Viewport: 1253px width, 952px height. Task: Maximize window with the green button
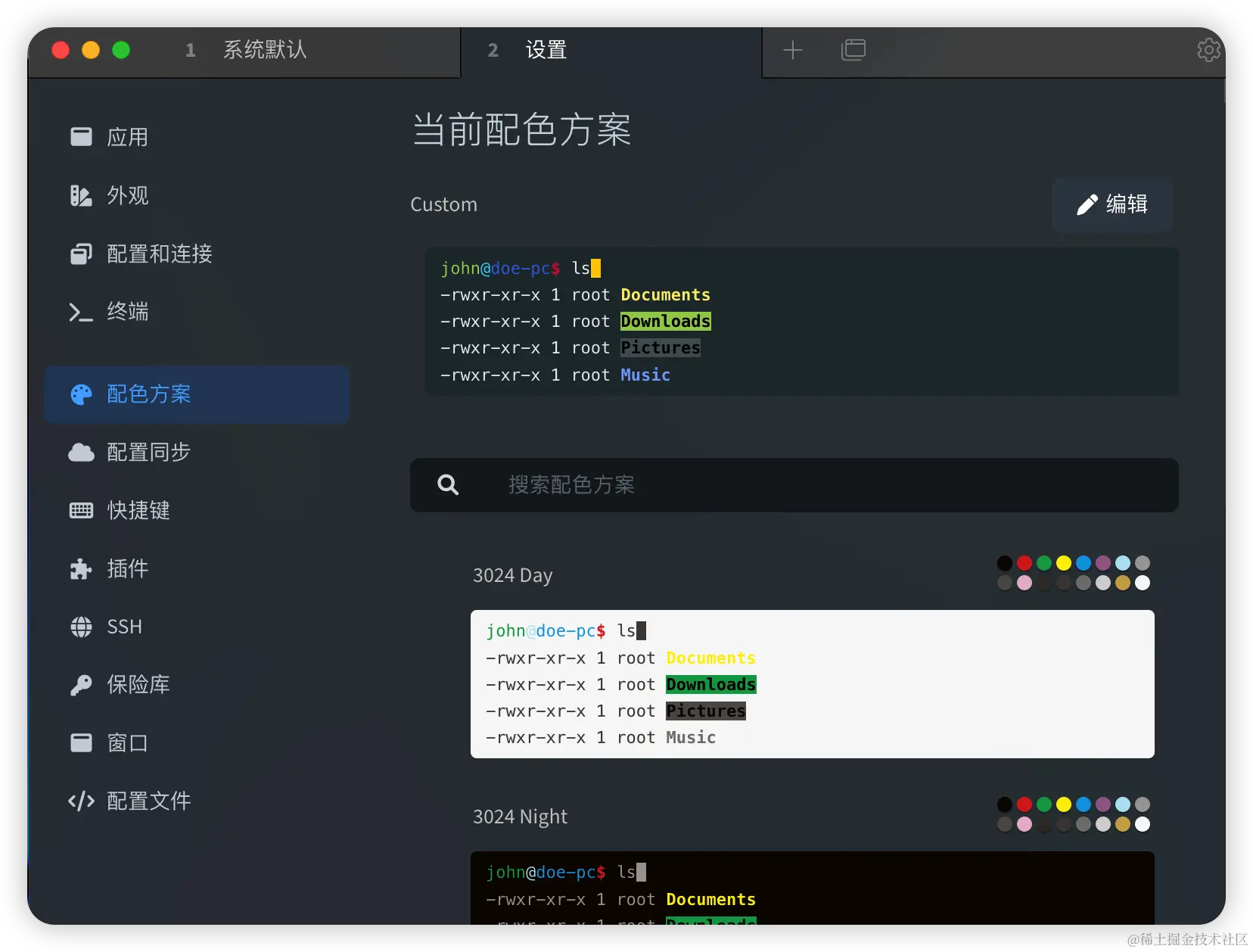pos(121,50)
